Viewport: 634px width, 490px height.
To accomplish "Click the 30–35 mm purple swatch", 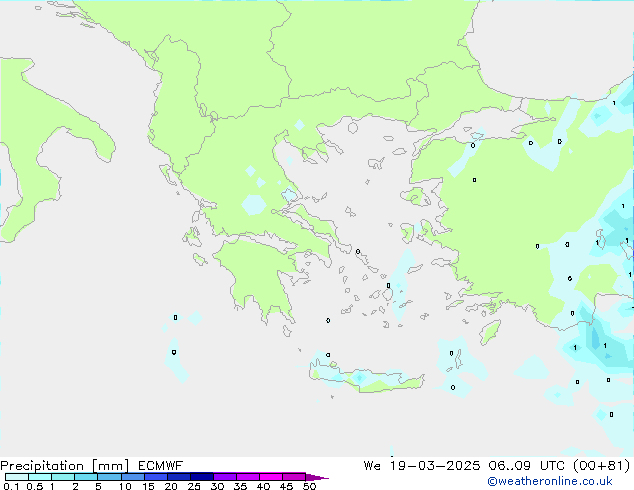I will click(225, 477).
